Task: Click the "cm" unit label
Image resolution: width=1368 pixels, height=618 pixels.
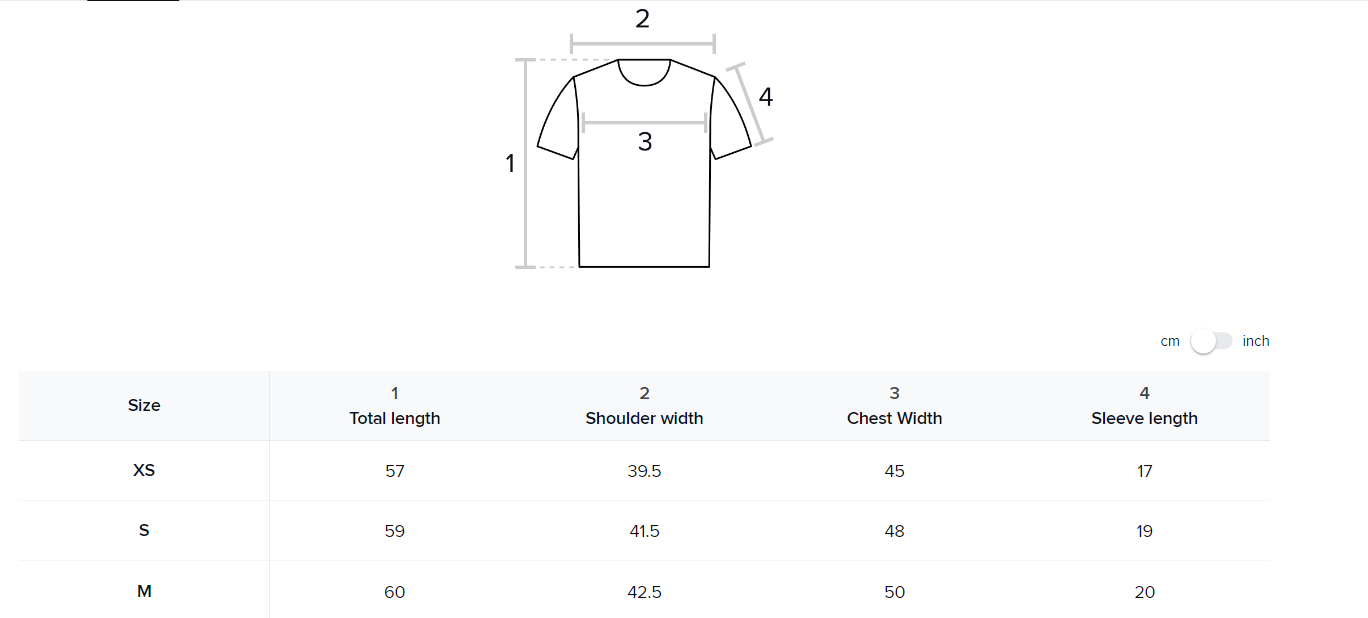Action: (1170, 341)
